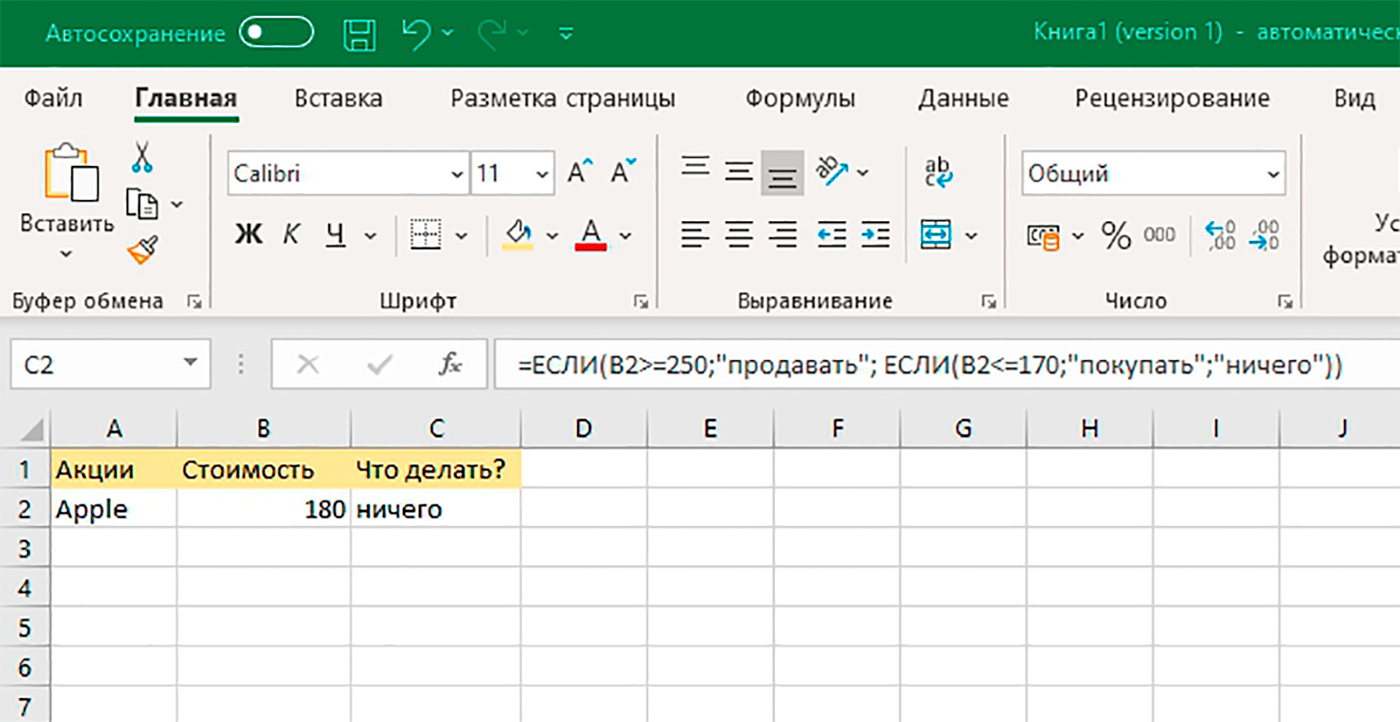1400x722 pixels.
Task: Open the Name Box dropdown arrow
Action: coord(190,366)
